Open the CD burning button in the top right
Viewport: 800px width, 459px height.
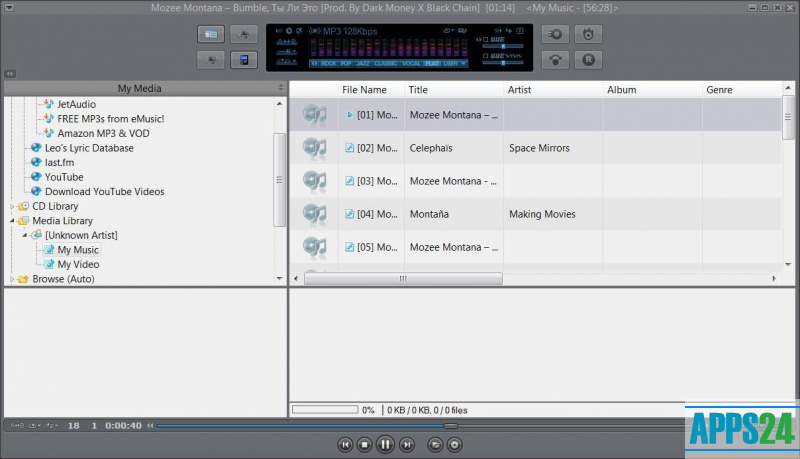(x=590, y=34)
